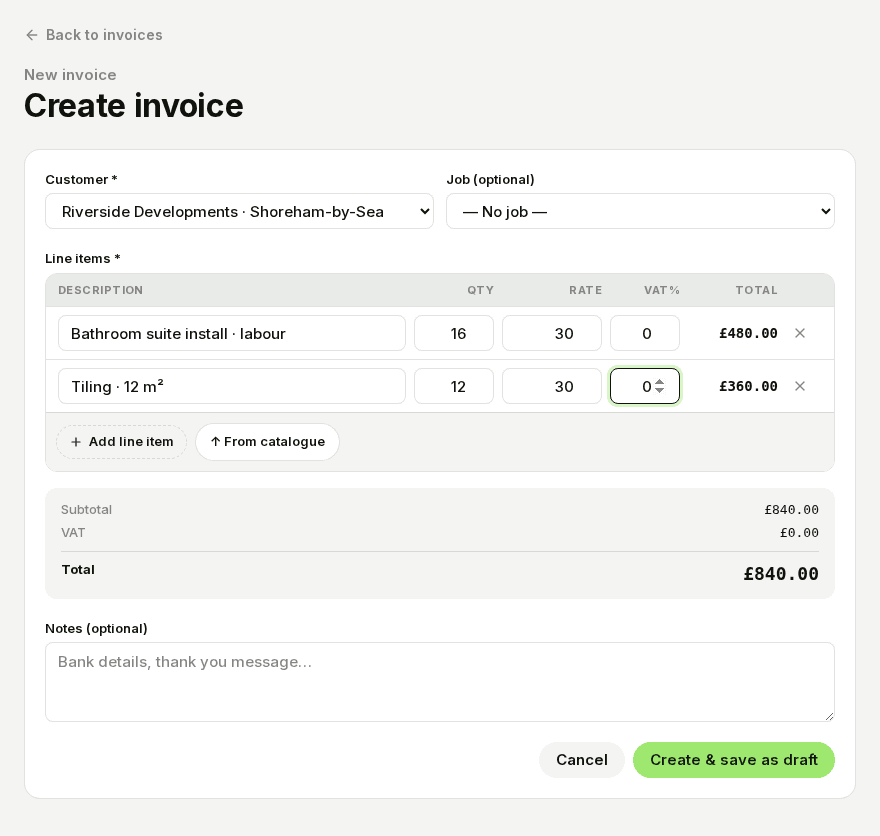Open the Job dropdown
880x836 pixels.
640,212
